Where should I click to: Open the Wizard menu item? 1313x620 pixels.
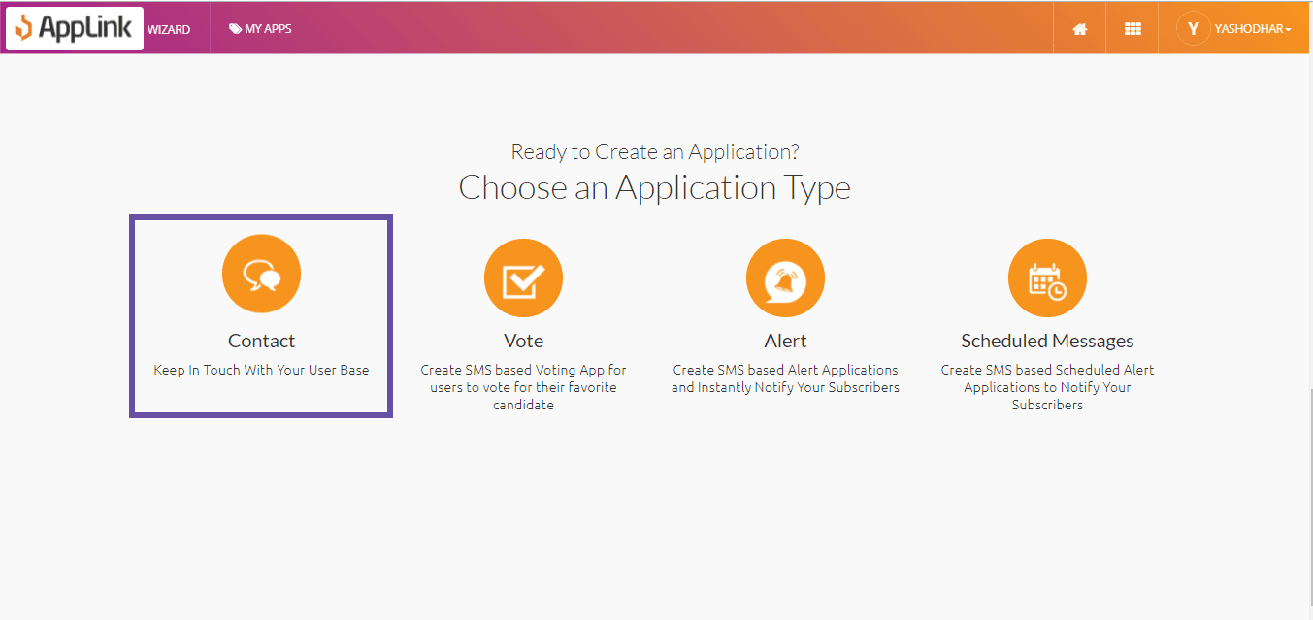169,29
